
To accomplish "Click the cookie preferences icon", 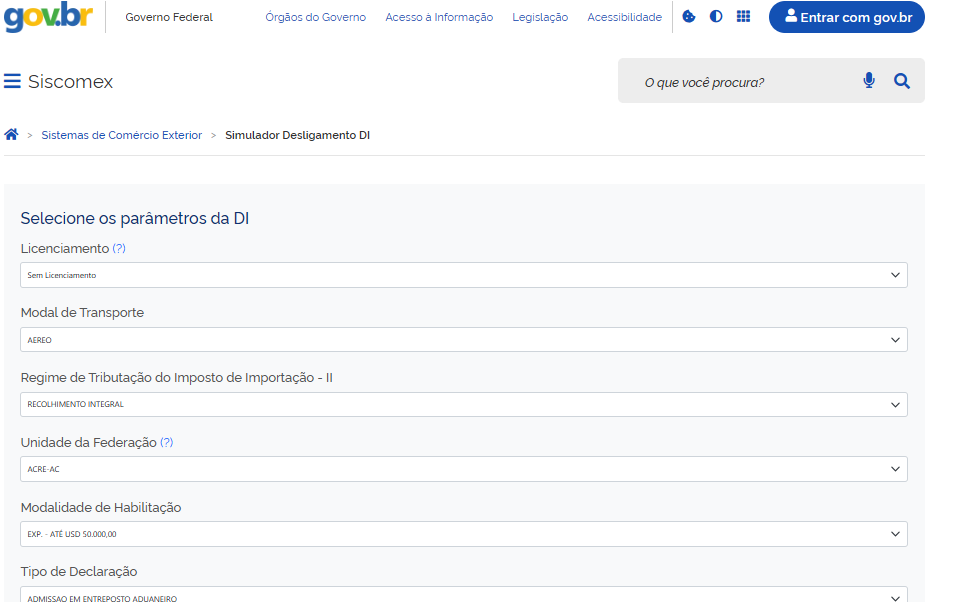I will click(x=688, y=17).
